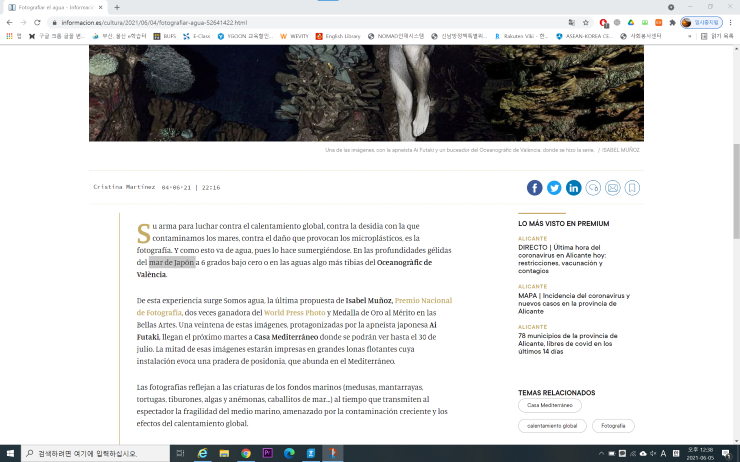
Task: Open Chrome from the Windows taskbar
Action: coord(245,453)
